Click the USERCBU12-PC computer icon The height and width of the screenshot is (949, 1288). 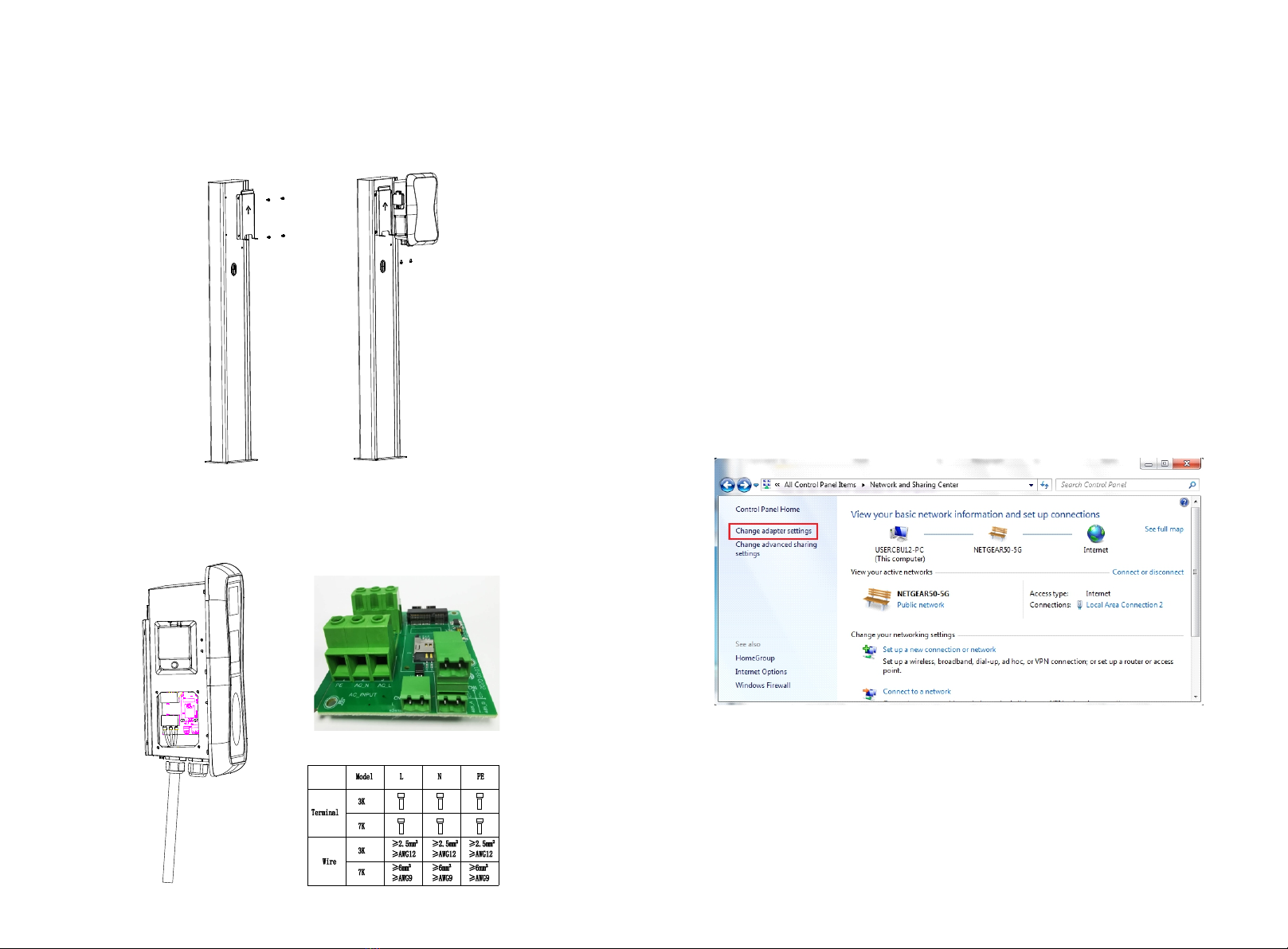[x=899, y=533]
